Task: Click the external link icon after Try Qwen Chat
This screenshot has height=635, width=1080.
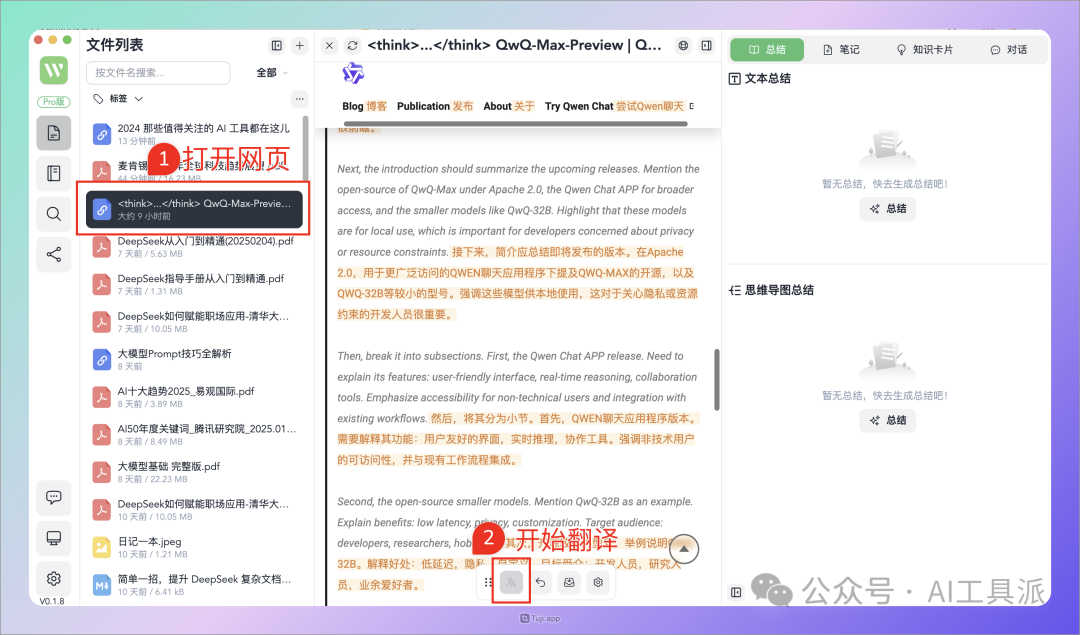Action: 692,106
